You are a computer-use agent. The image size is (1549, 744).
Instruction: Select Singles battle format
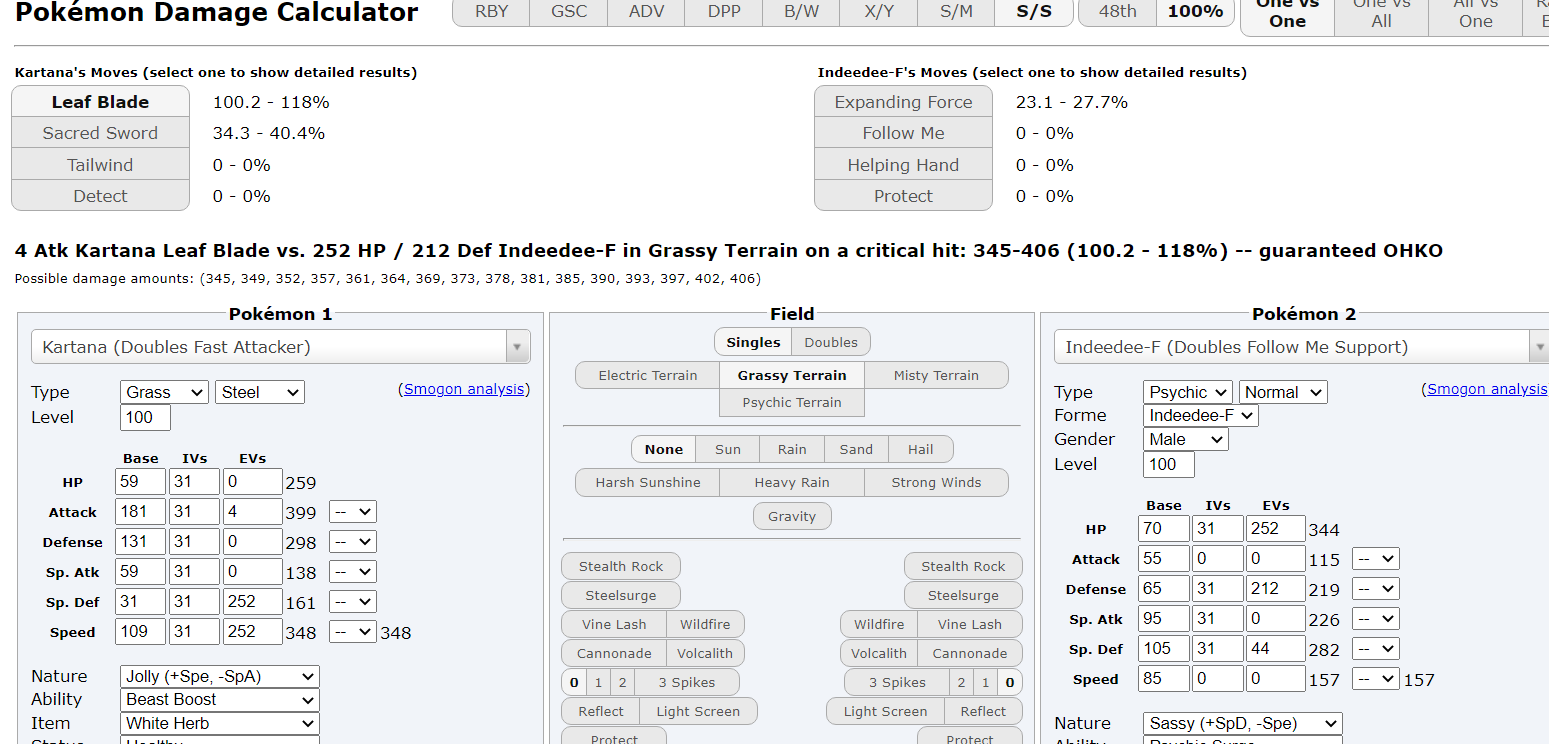(753, 342)
